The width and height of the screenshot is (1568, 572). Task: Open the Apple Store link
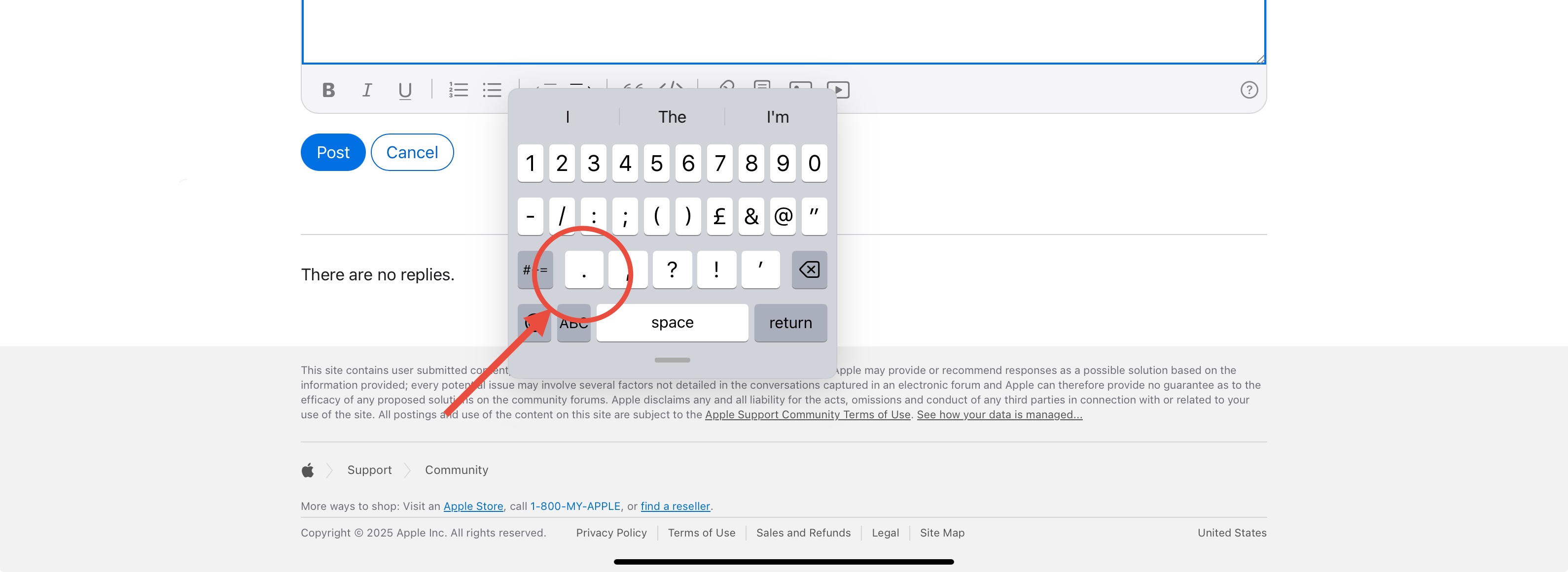pyautogui.click(x=473, y=506)
